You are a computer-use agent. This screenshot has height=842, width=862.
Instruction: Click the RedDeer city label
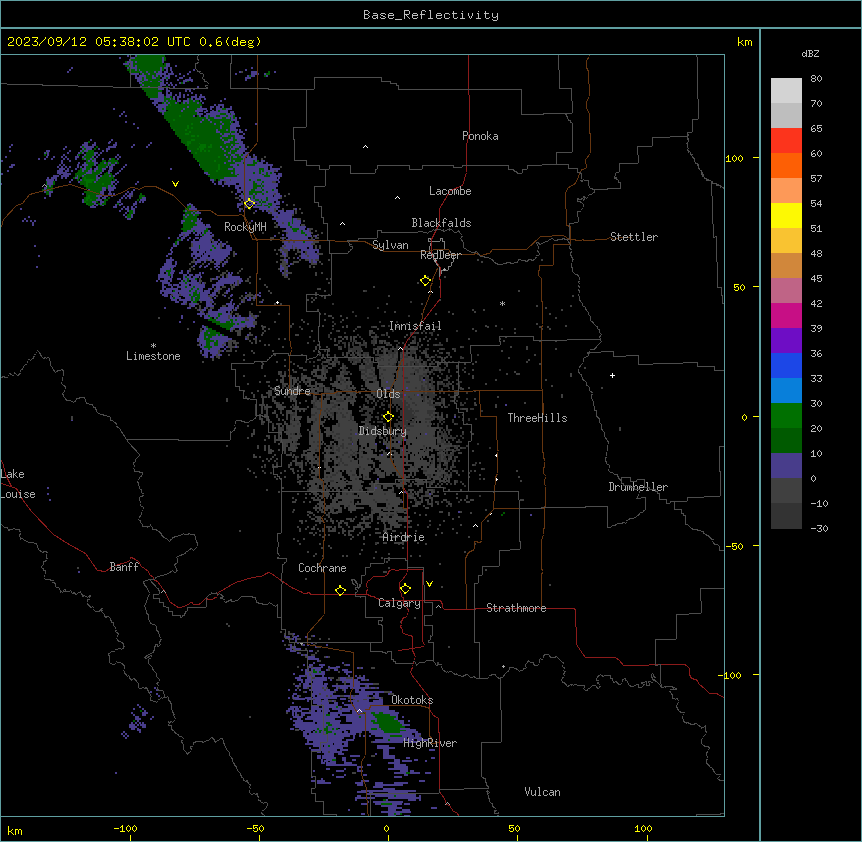click(440, 255)
